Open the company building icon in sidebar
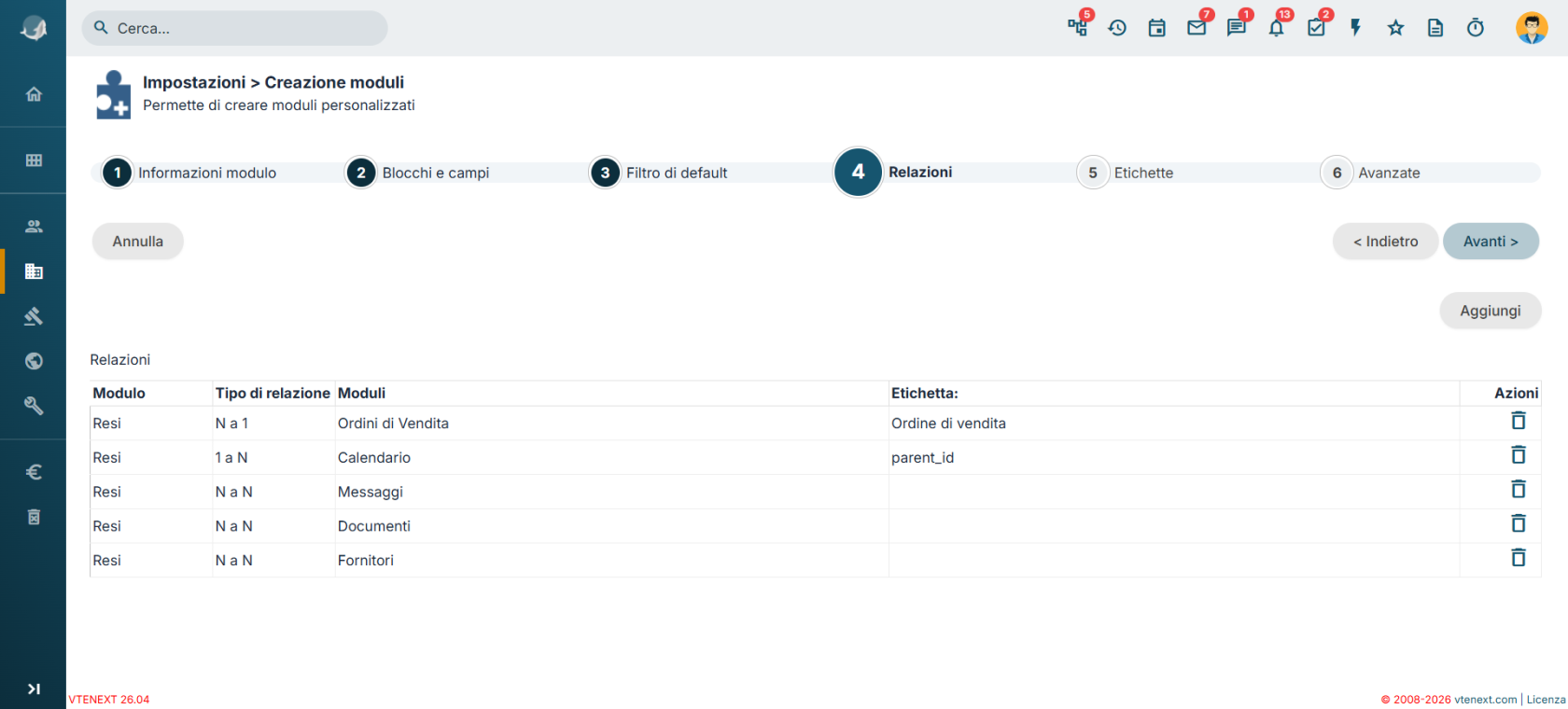The image size is (1568, 709). tap(34, 271)
